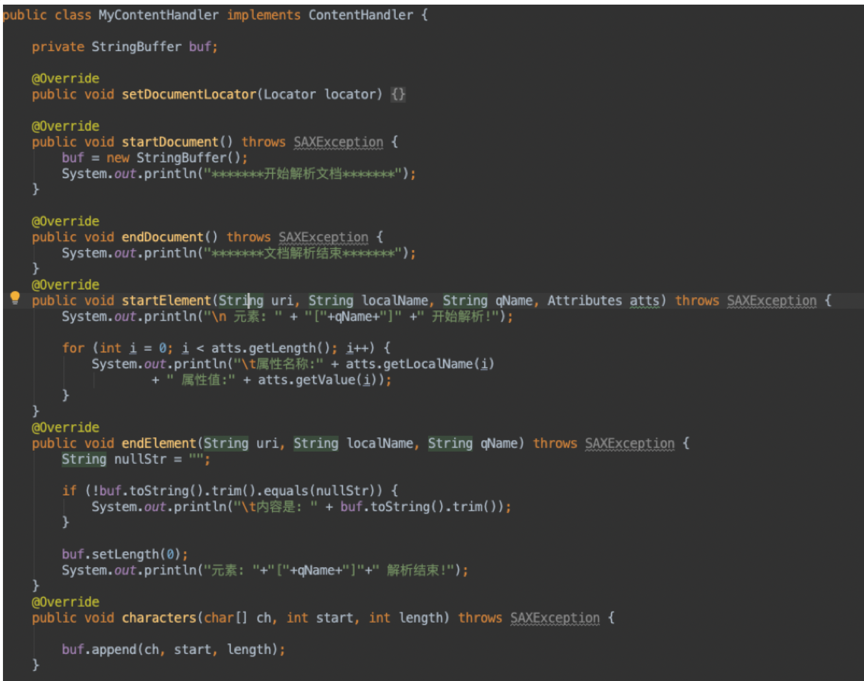864x681 pixels.
Task: Click ContentHandler in the implements clause
Action: [360, 15]
